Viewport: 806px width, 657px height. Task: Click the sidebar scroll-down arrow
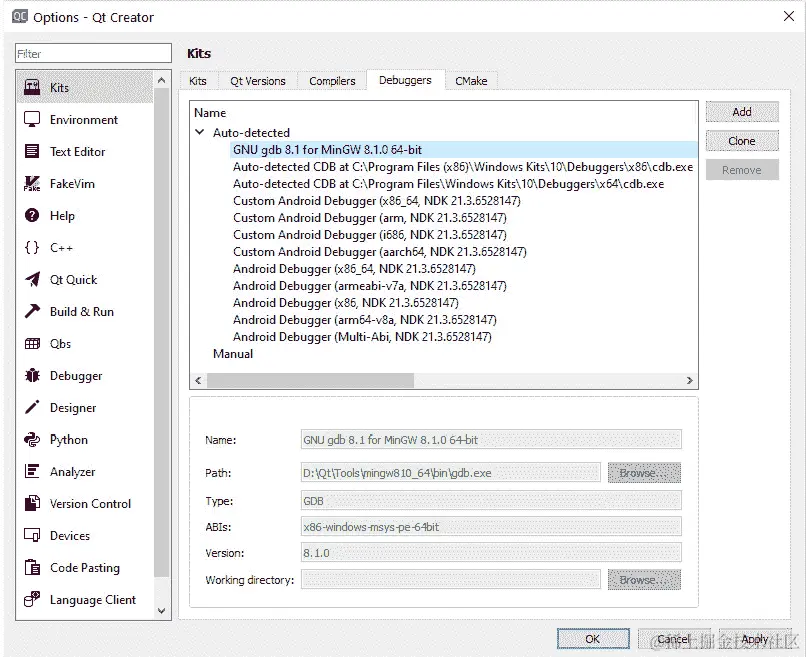click(x=161, y=611)
